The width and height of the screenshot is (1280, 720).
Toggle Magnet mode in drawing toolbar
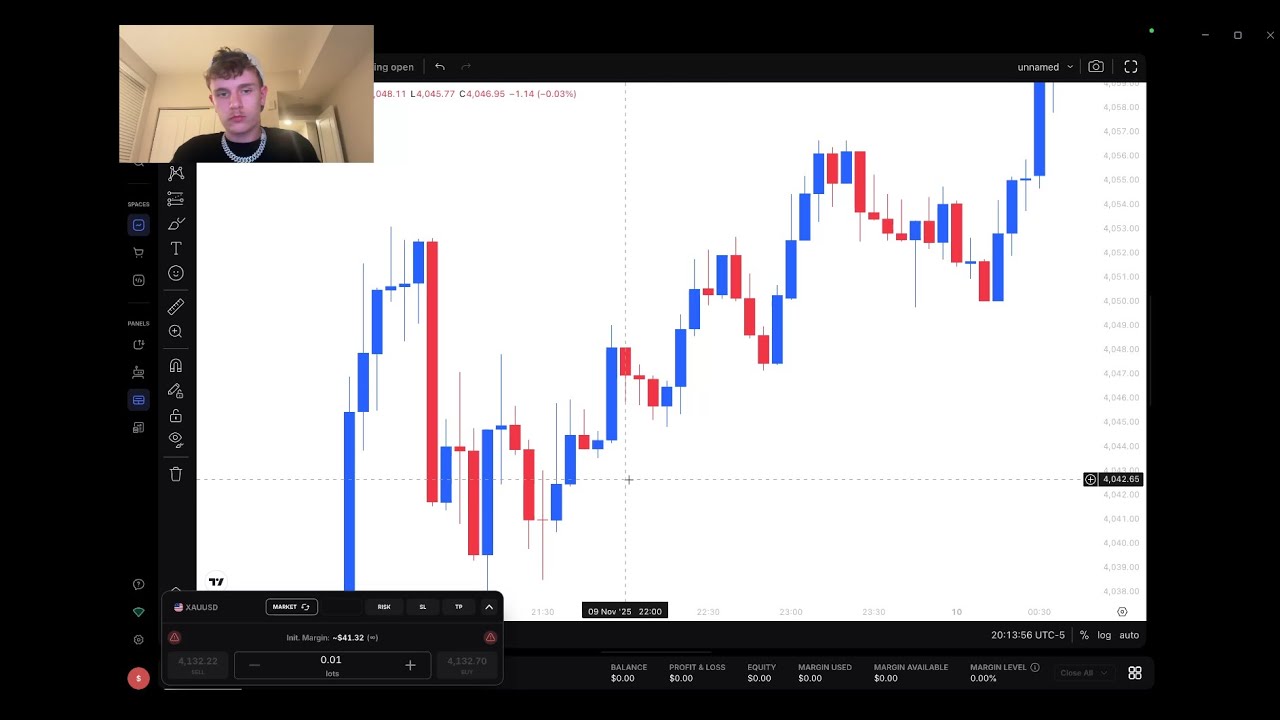pos(176,366)
